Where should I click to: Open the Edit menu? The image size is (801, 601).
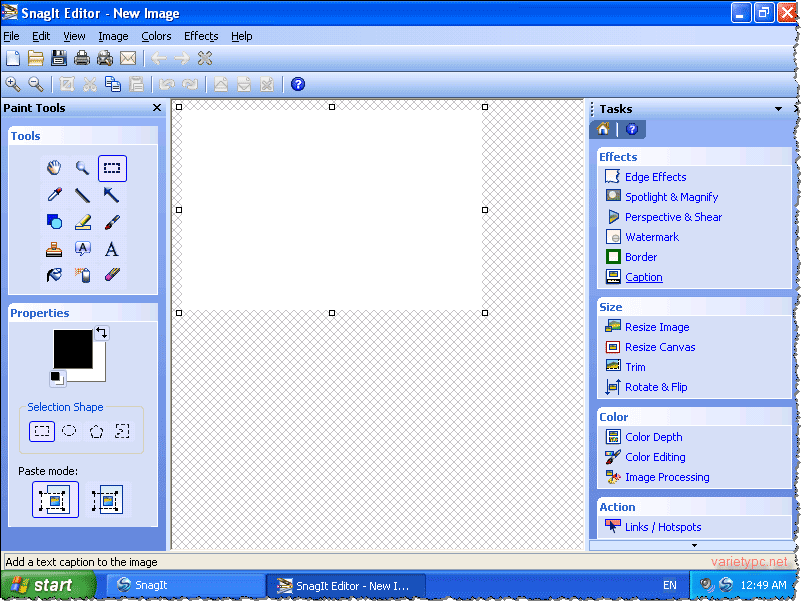(x=41, y=36)
